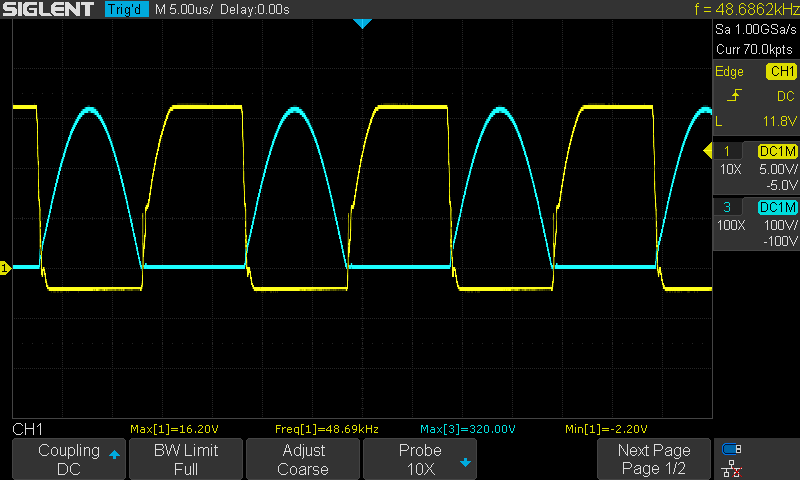Open the Probe 10X softkey menu

(419, 459)
